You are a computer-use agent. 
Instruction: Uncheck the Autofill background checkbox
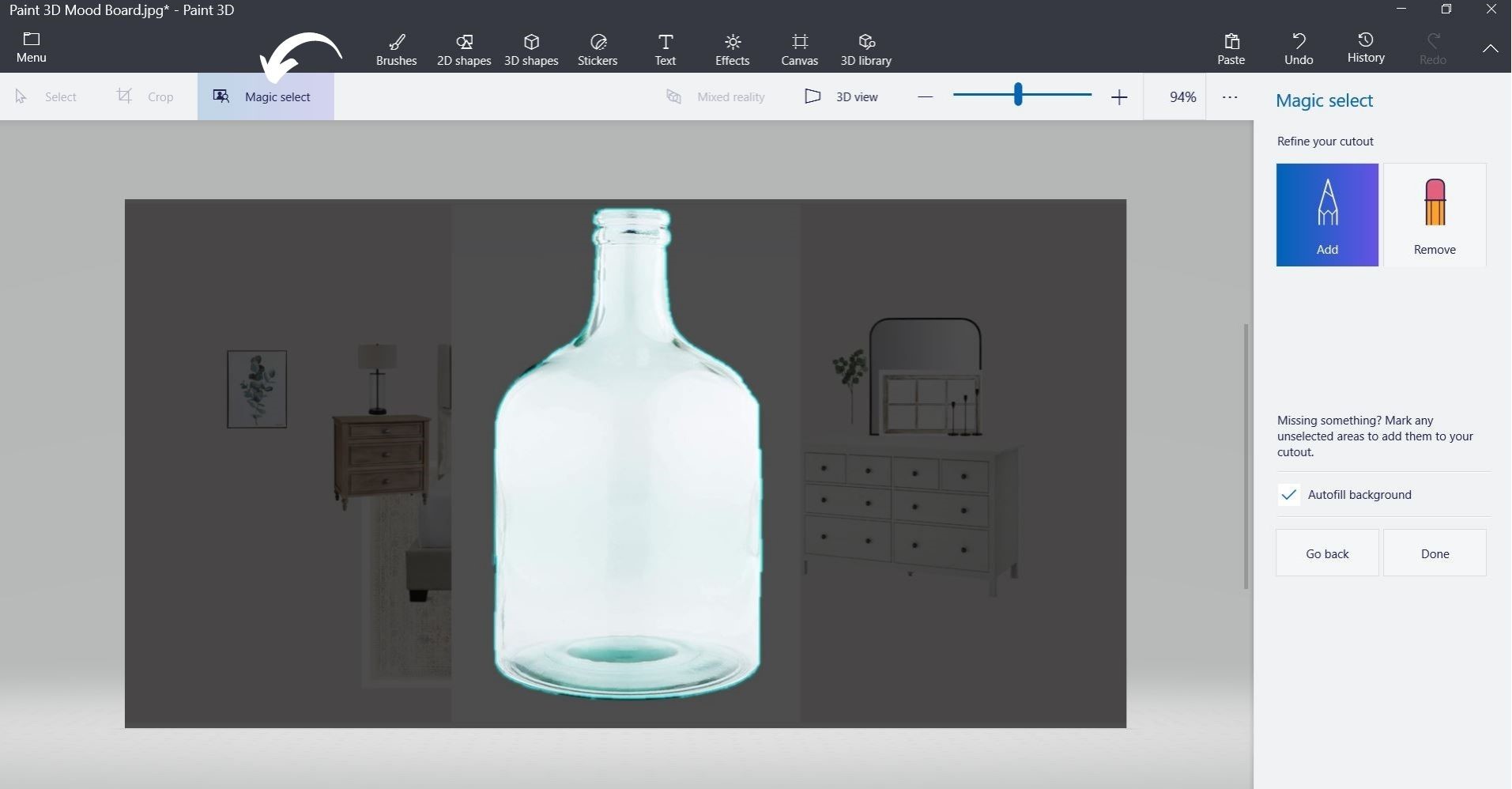click(1289, 495)
